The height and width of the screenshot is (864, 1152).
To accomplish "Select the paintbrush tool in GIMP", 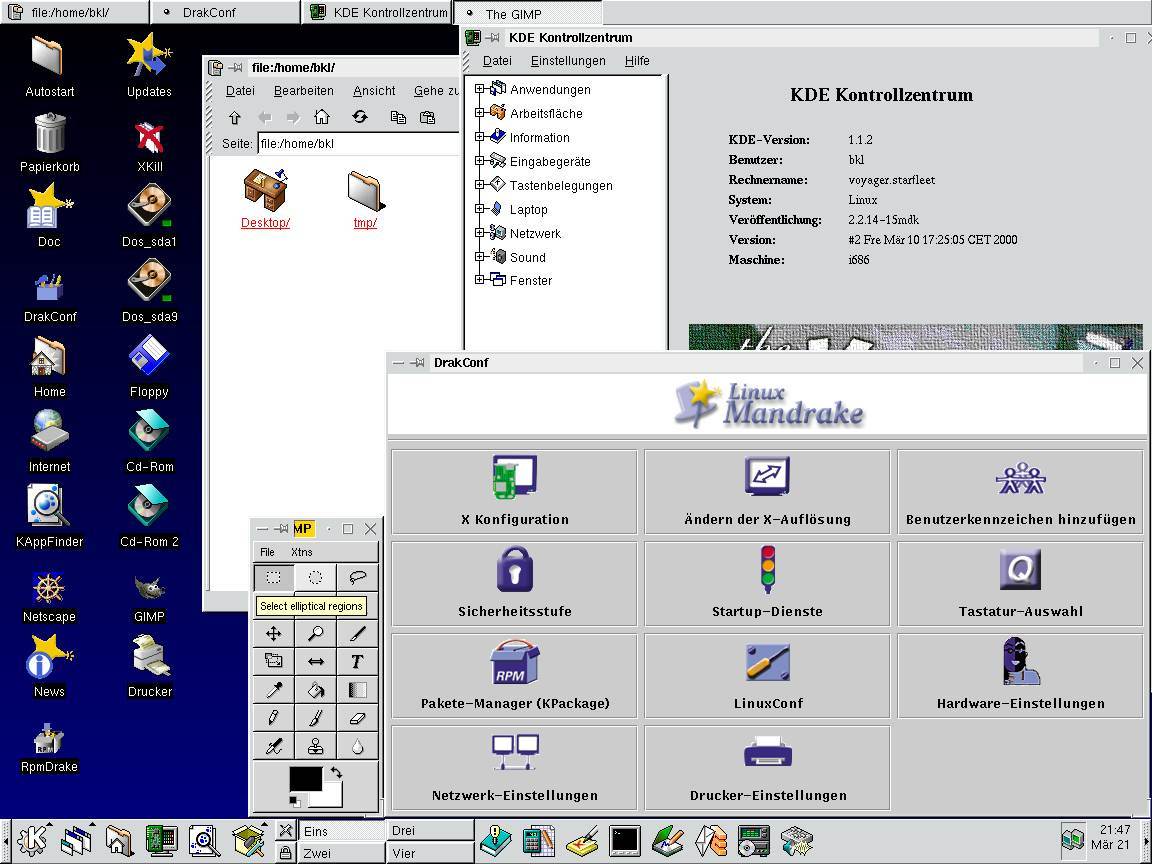I will pos(315,718).
